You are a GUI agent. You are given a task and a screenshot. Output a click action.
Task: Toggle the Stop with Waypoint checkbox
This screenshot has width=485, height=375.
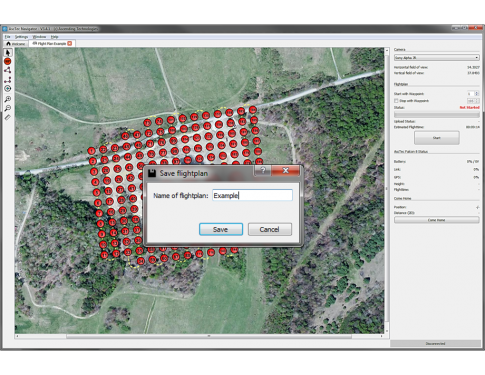click(396, 101)
